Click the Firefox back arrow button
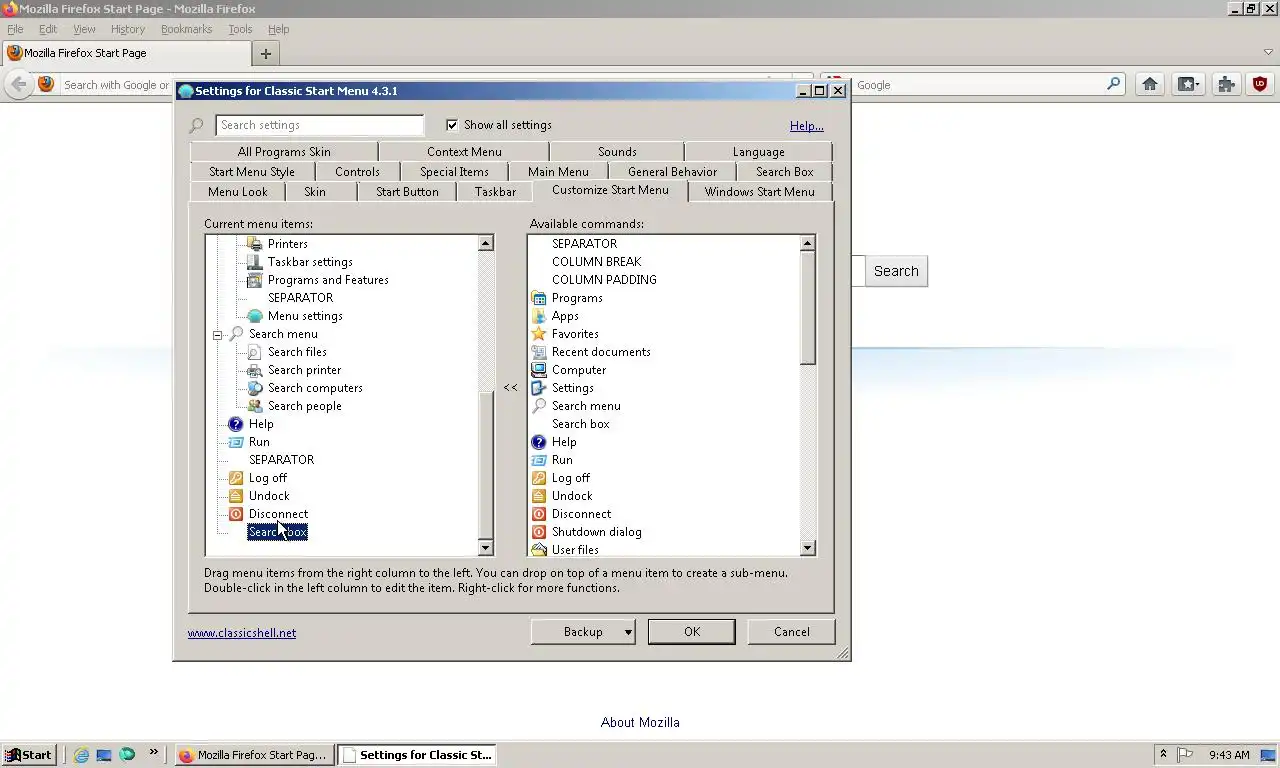The image size is (1280, 768). (x=19, y=85)
